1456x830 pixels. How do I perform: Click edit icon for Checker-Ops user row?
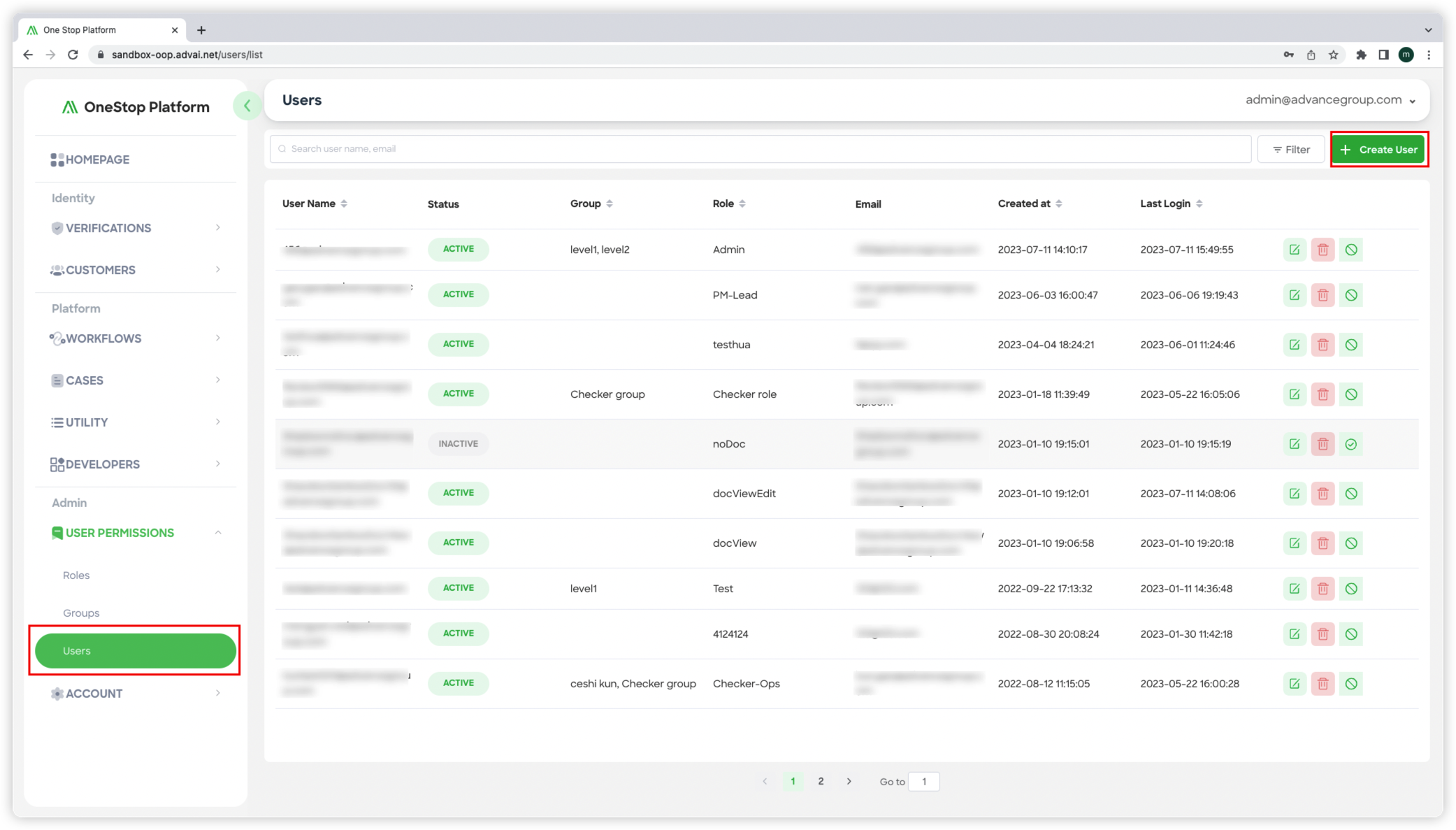[x=1294, y=684]
